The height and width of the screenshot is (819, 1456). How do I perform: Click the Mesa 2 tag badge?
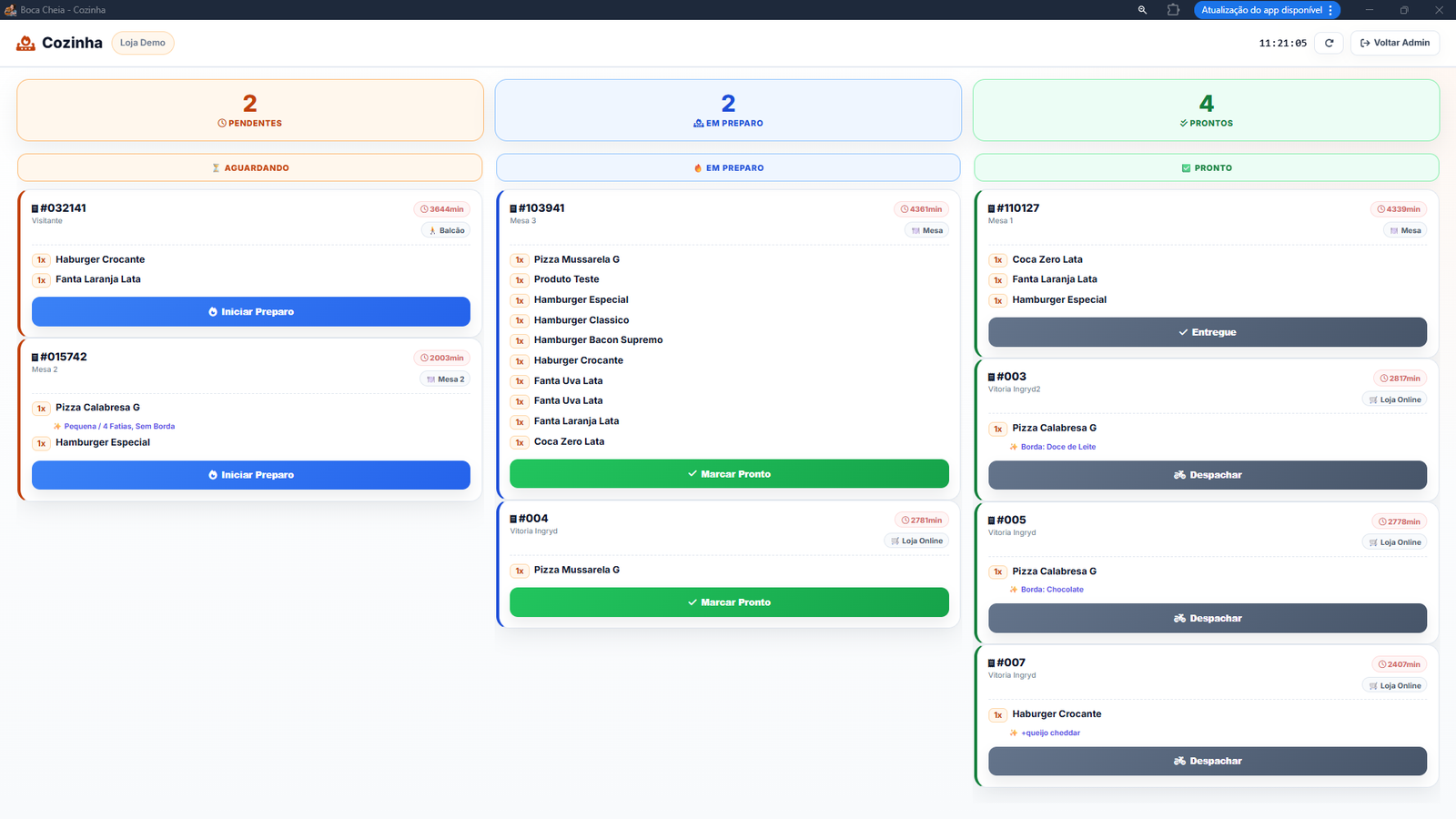pos(445,379)
